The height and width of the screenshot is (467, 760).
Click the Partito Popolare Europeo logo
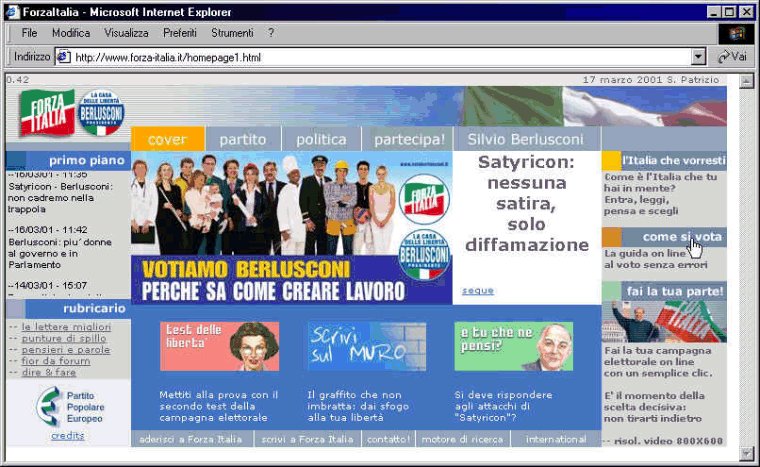[x=69, y=407]
